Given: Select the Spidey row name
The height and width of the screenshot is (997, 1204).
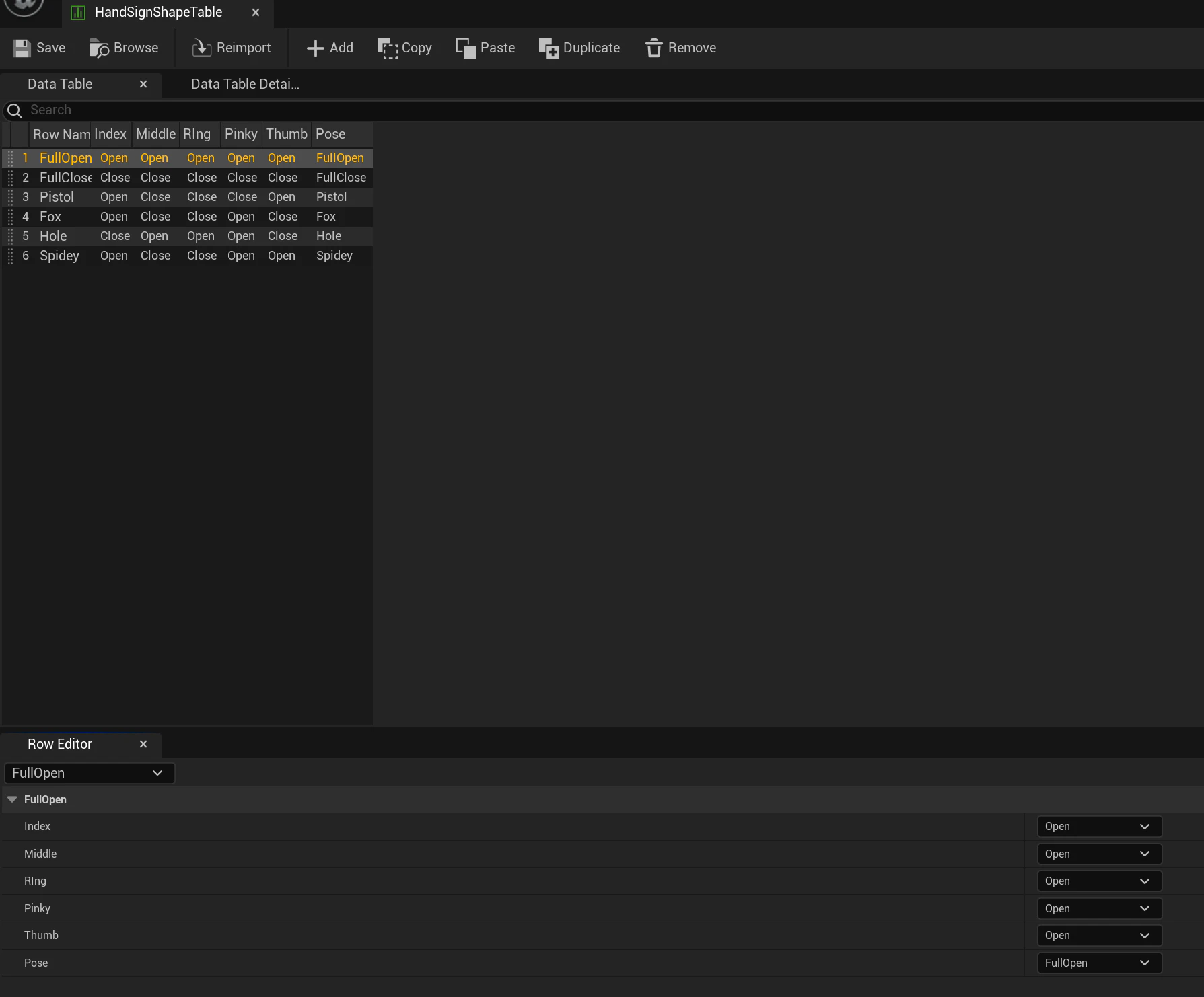Looking at the screenshot, I should click(59, 256).
